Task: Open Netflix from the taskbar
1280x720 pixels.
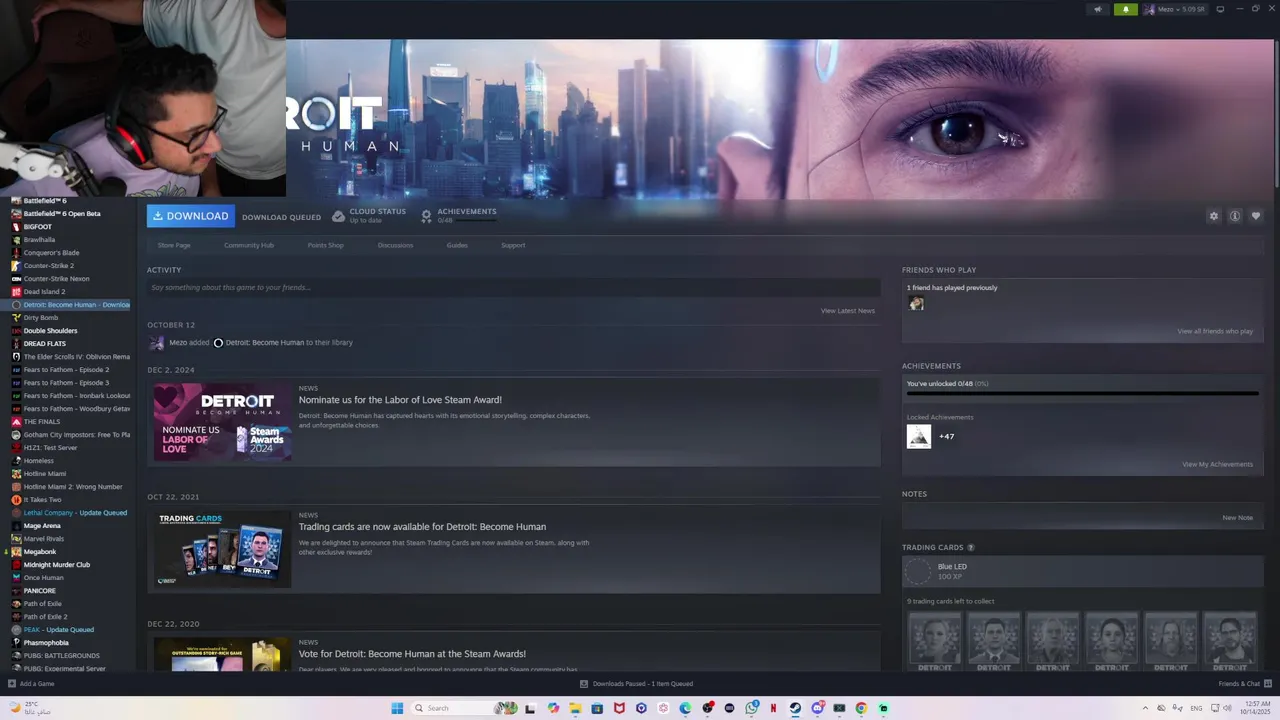Action: tap(773, 708)
